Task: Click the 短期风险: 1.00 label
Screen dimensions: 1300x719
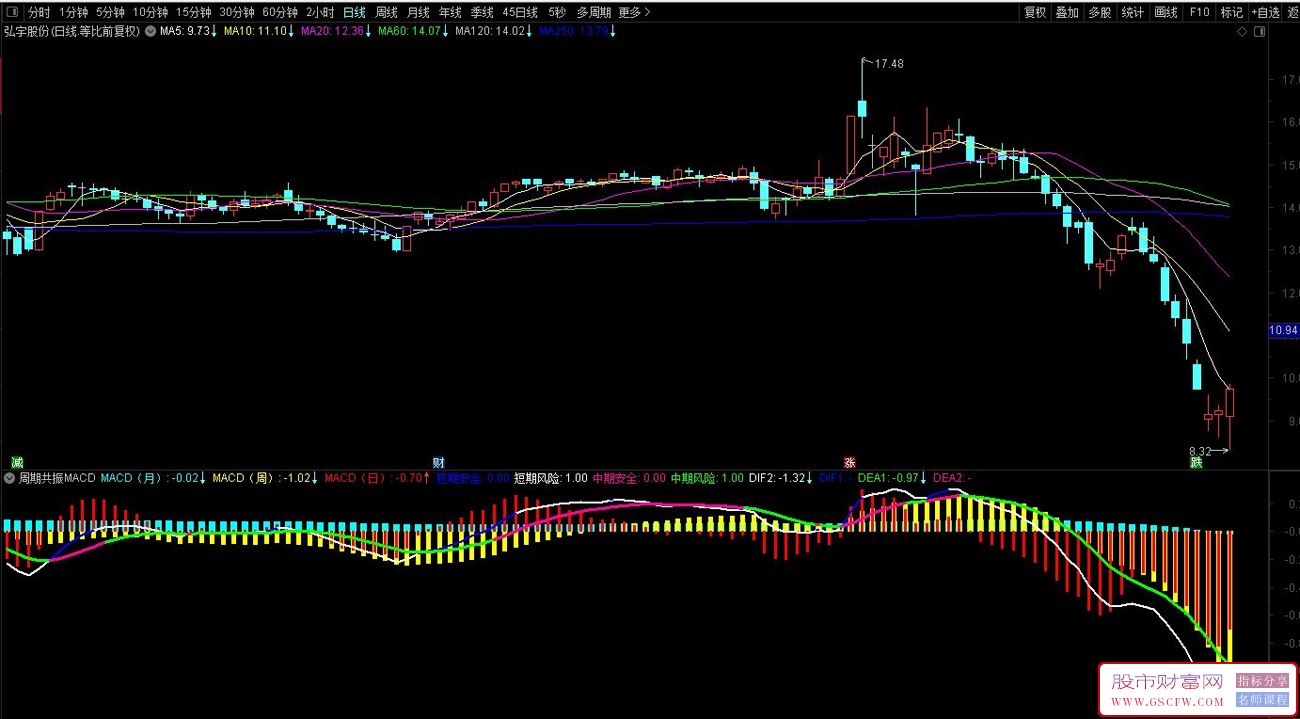Action: (x=551, y=478)
